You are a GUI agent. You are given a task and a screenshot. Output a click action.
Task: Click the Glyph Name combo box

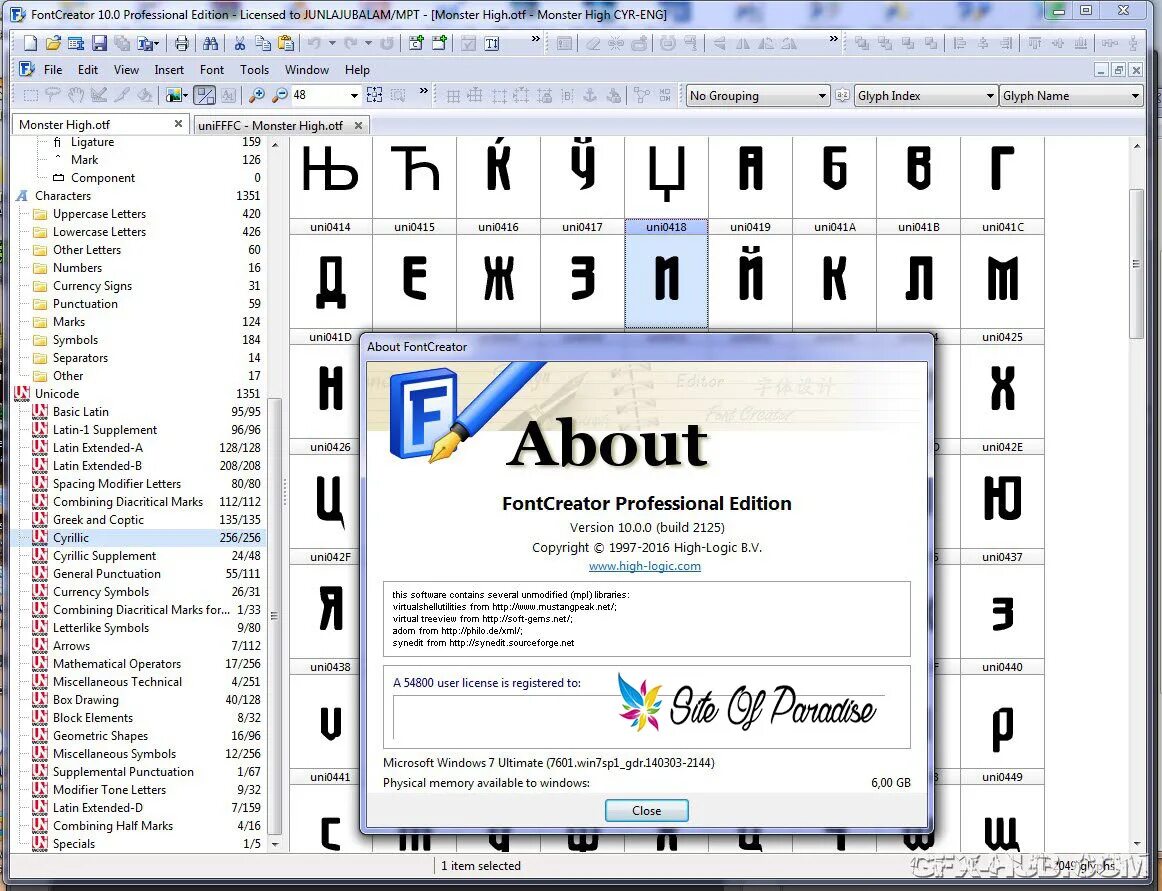[1070, 95]
